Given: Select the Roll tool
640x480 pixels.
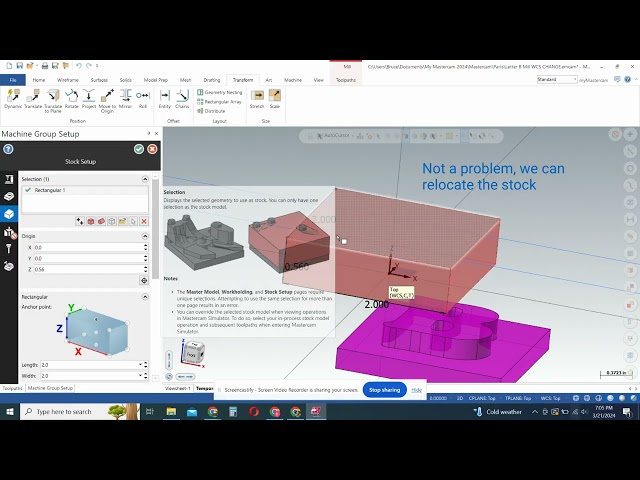Looking at the screenshot, I should [142, 99].
